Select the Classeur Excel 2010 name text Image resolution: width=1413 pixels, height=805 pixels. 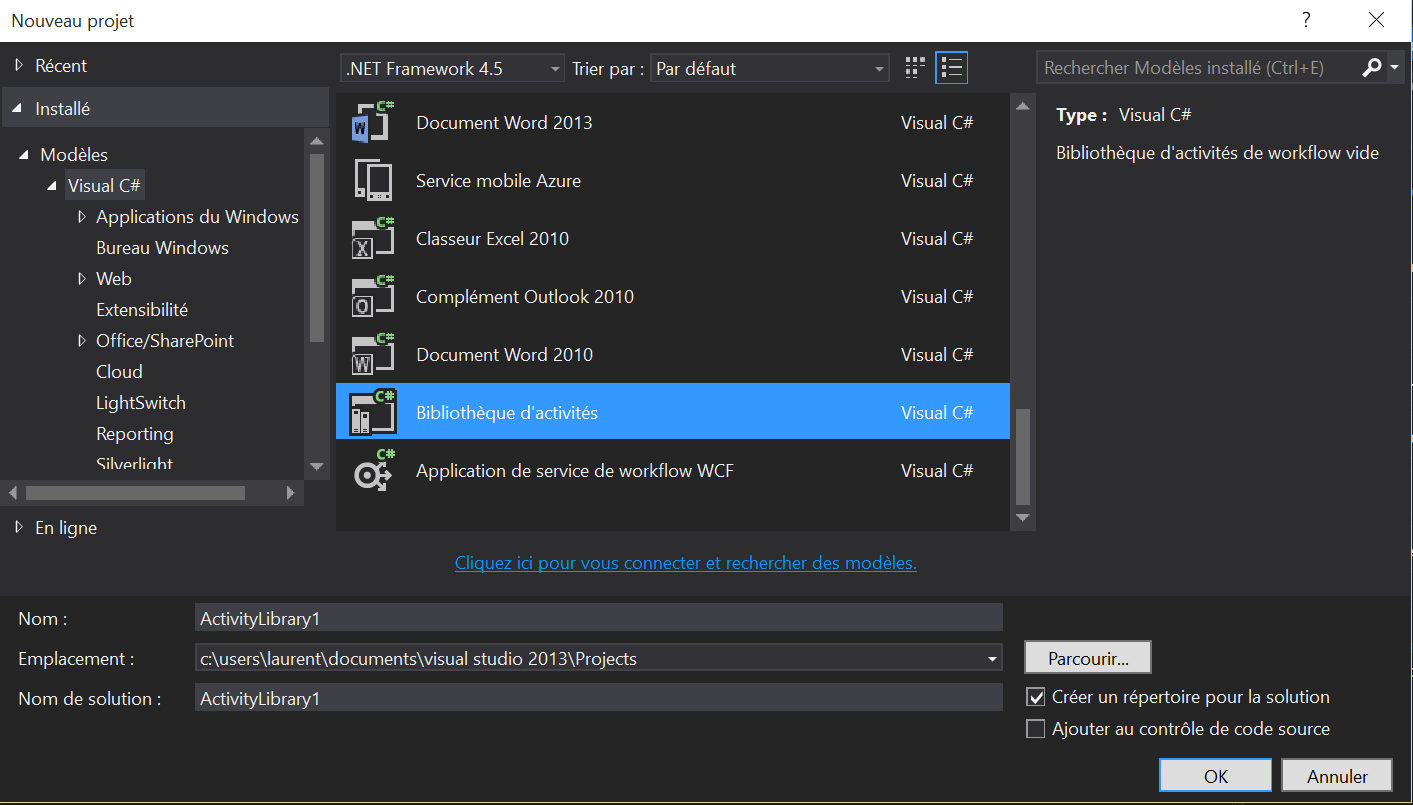(492, 239)
